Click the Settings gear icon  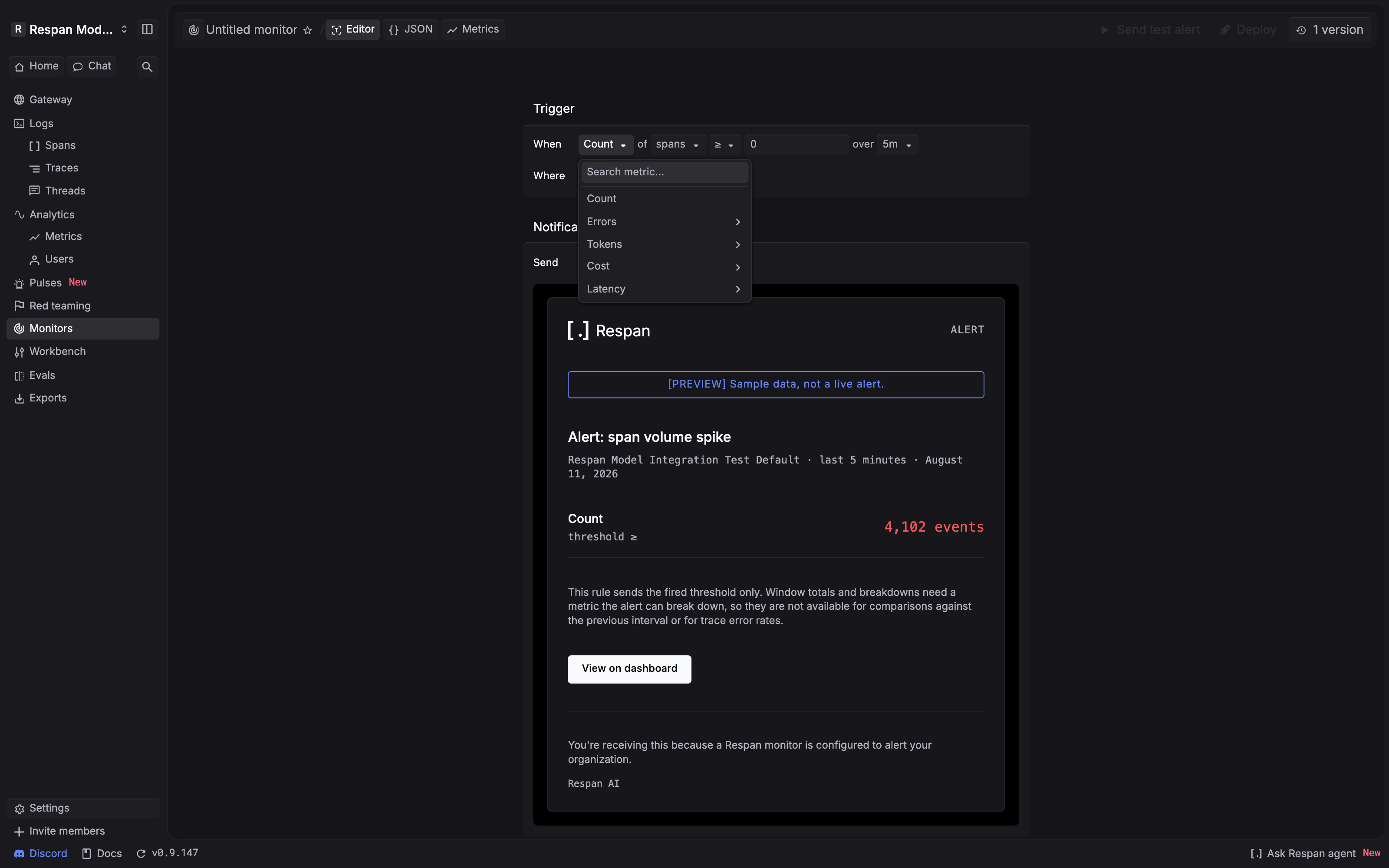pyautogui.click(x=19, y=808)
